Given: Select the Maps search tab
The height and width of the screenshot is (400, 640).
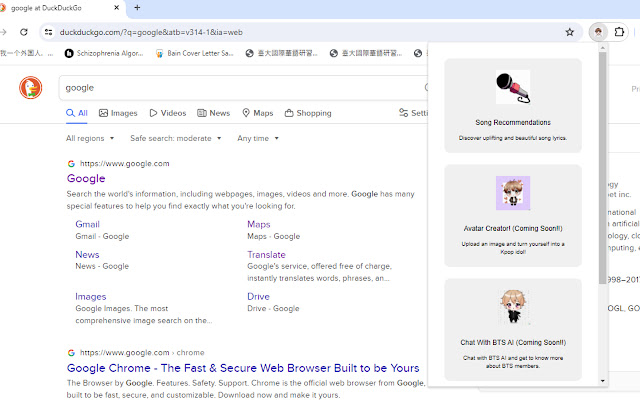Looking at the screenshot, I should click(258, 113).
